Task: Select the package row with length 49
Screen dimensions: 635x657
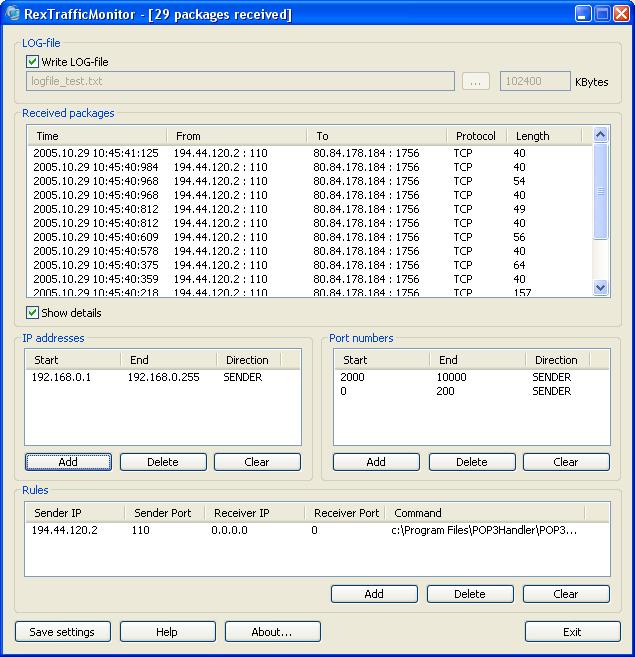Action: pos(309,209)
